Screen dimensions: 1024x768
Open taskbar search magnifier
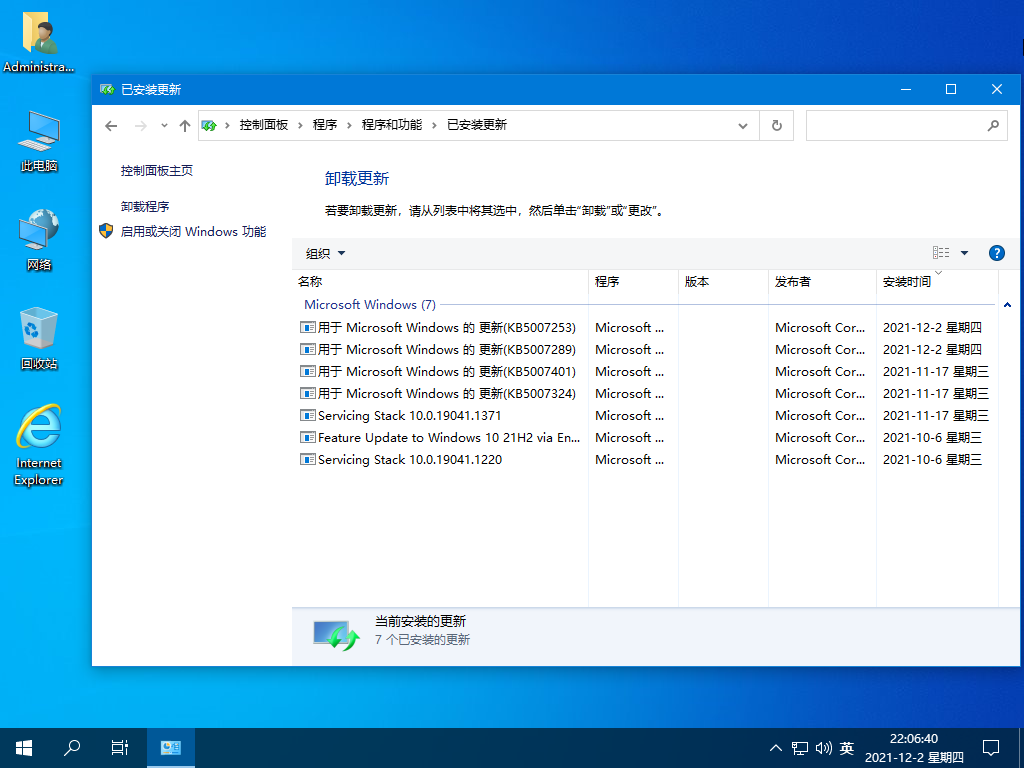pos(72,748)
